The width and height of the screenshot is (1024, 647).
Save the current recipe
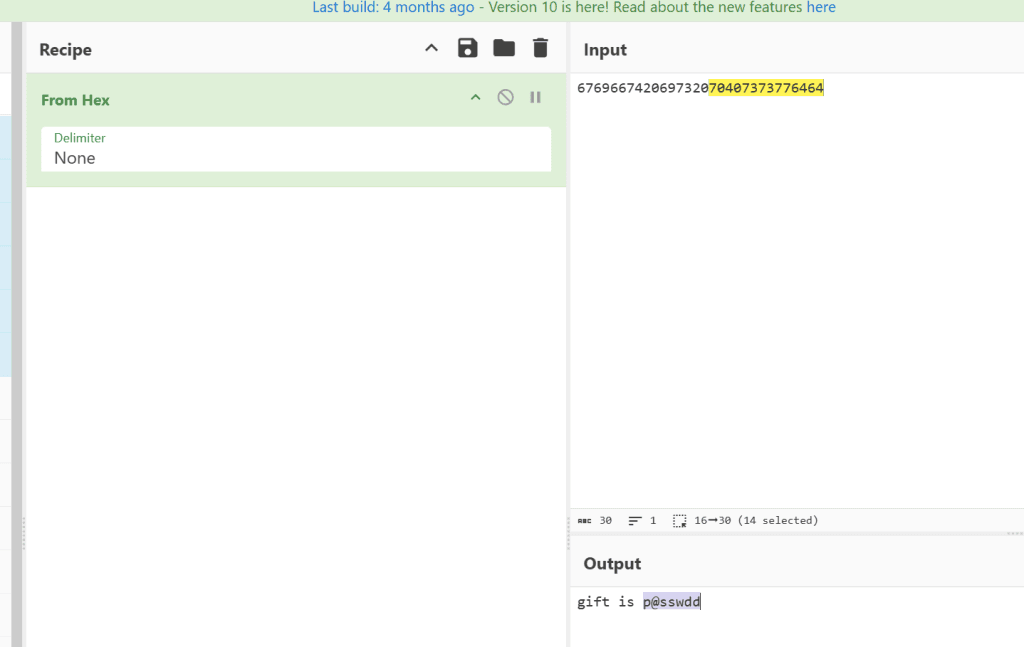(x=467, y=48)
